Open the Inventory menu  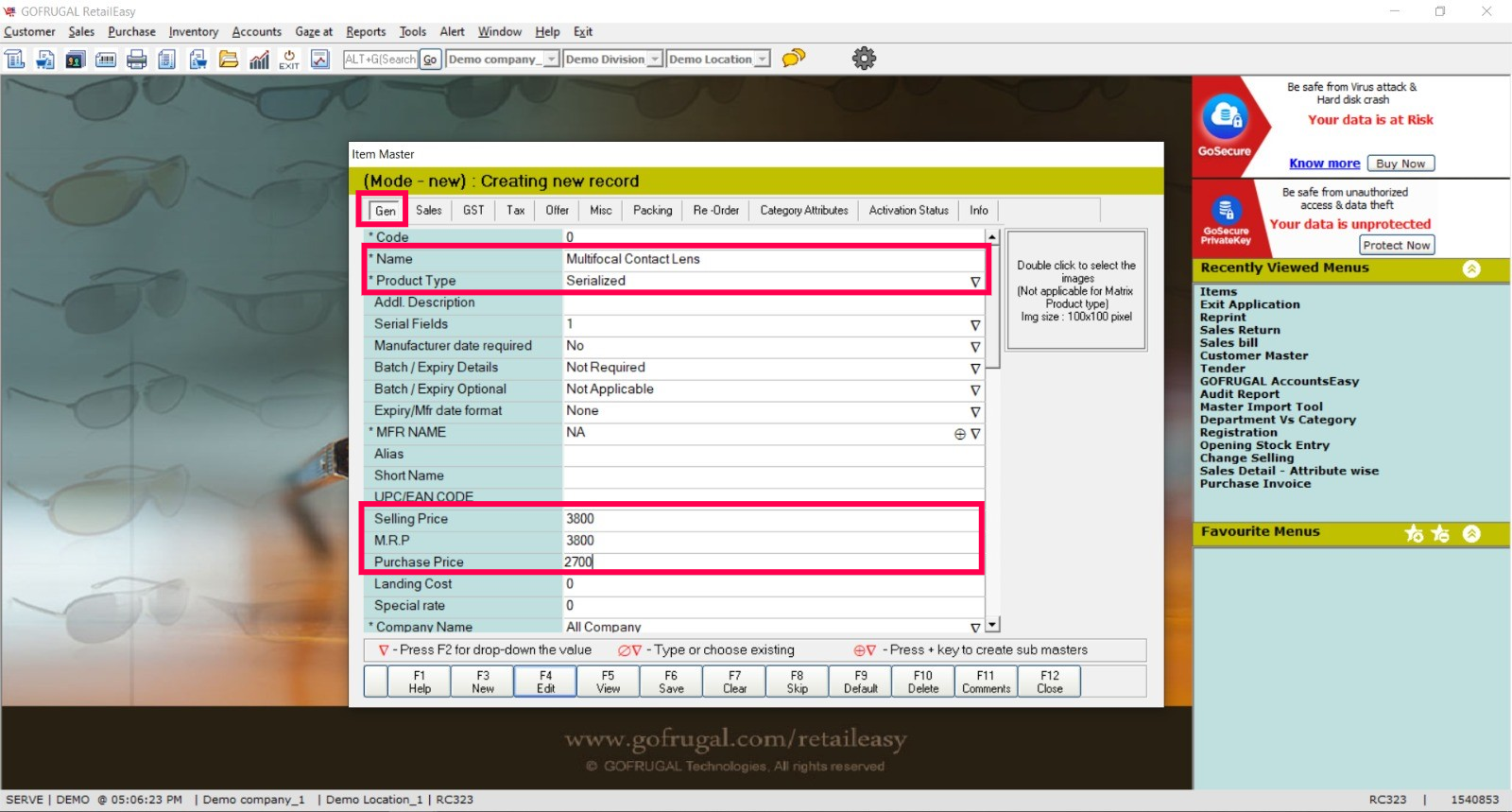coord(193,32)
